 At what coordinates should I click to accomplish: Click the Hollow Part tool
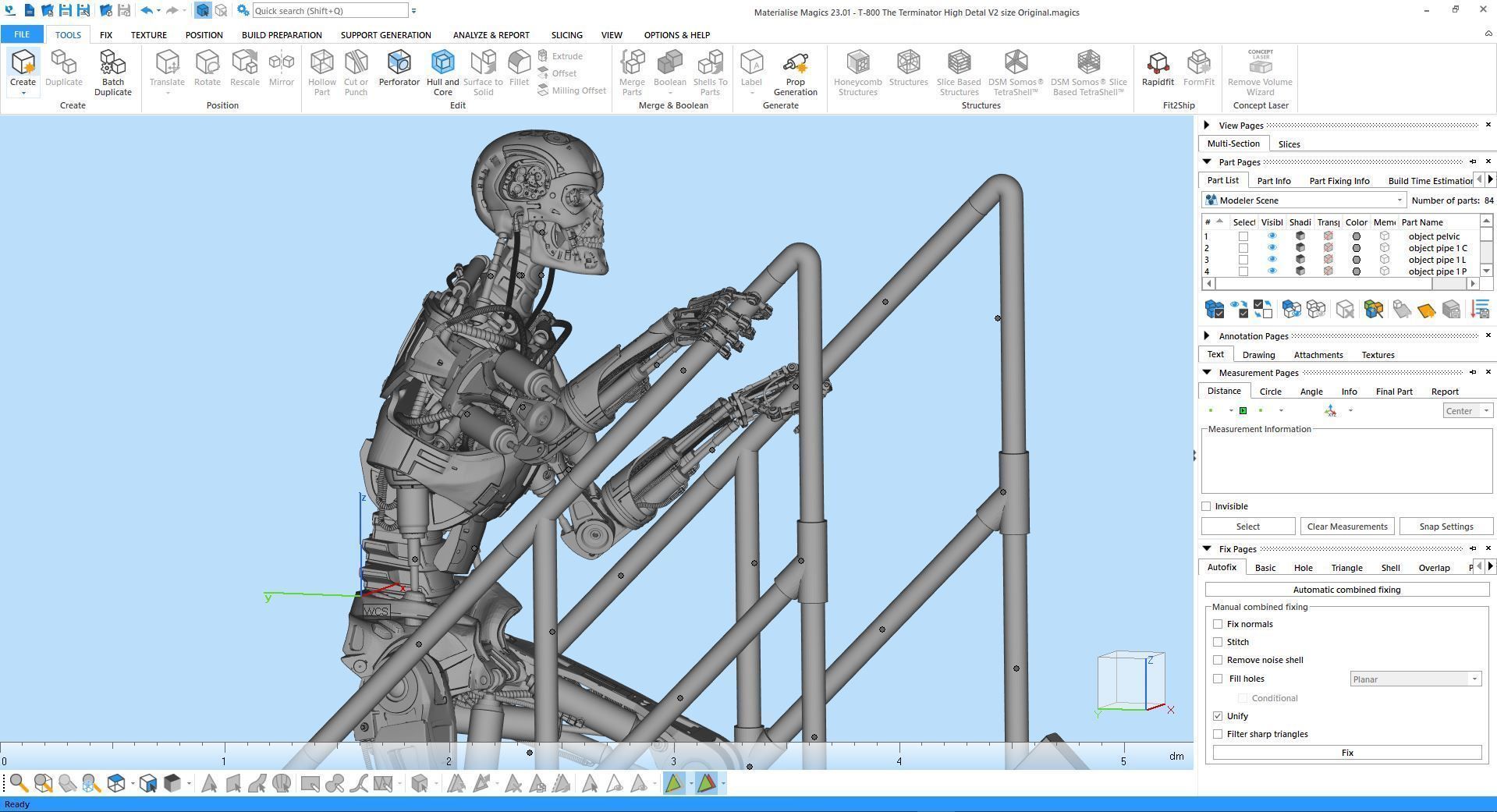coord(321,73)
